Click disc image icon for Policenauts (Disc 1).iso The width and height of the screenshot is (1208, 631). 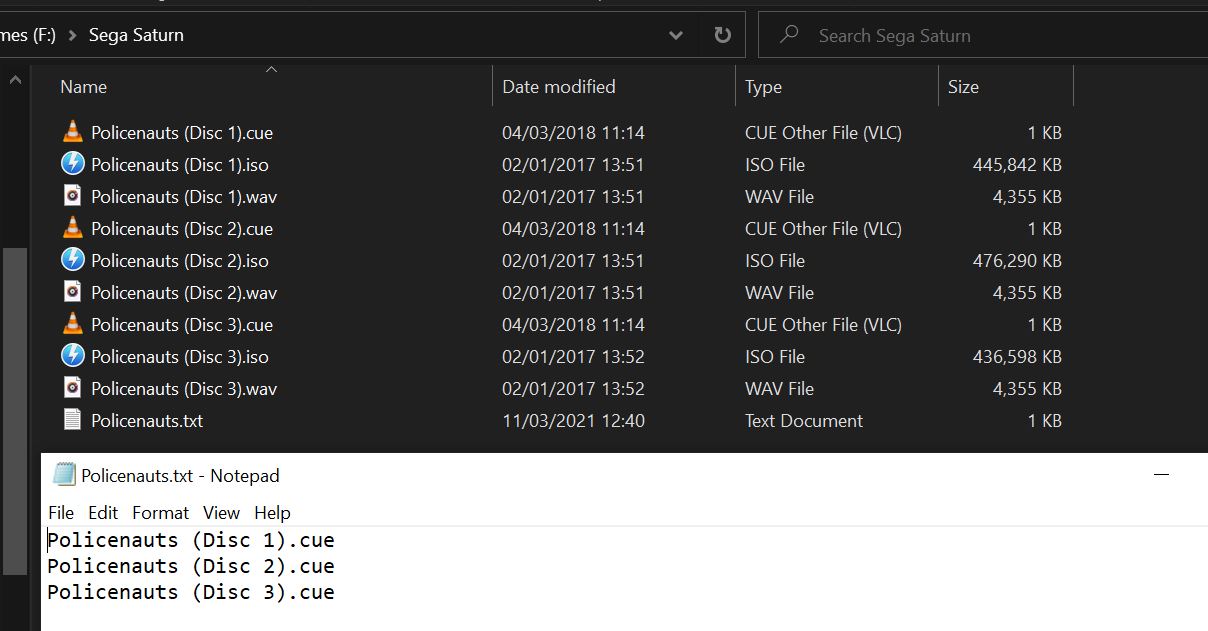tap(72, 164)
